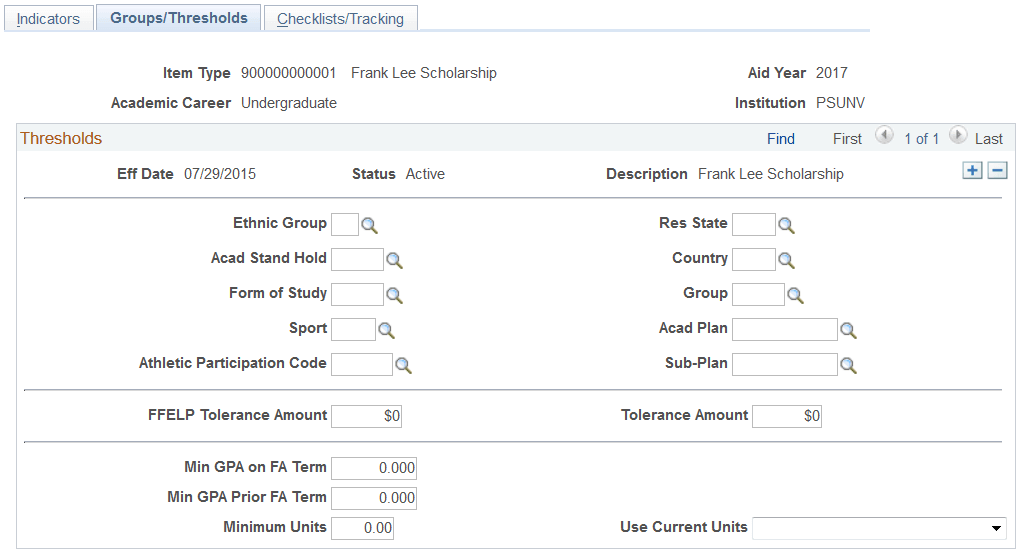Image resolution: width=1023 pixels, height=550 pixels.
Task: Open the Sub-Plan lookup magnifier
Action: pyautogui.click(x=849, y=366)
